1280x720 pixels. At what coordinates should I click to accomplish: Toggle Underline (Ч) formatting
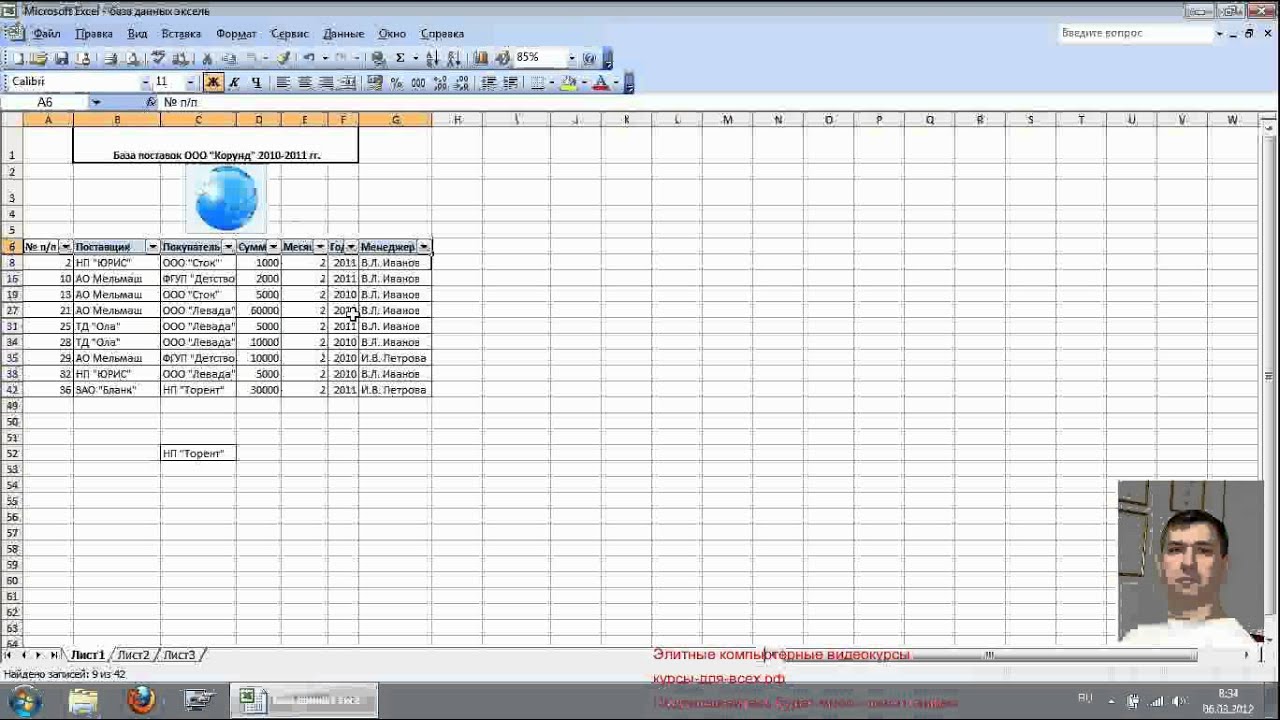pyautogui.click(x=256, y=83)
